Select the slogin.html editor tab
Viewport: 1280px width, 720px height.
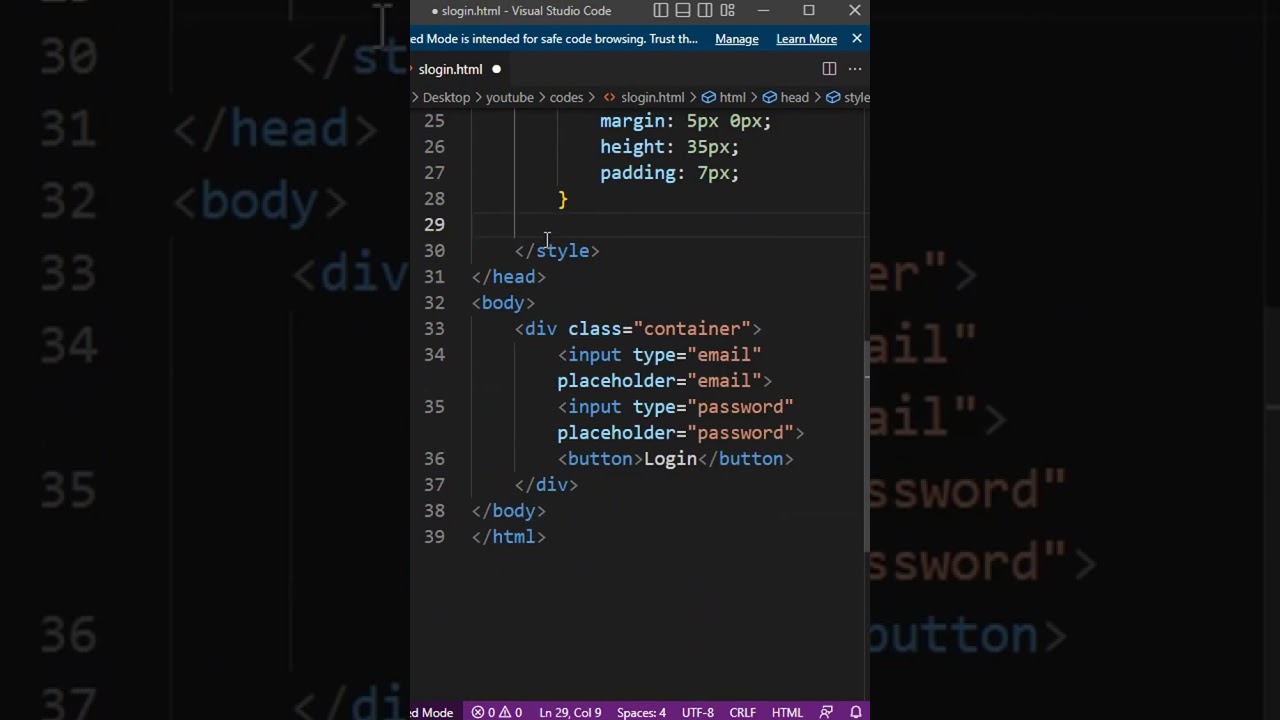(450, 69)
